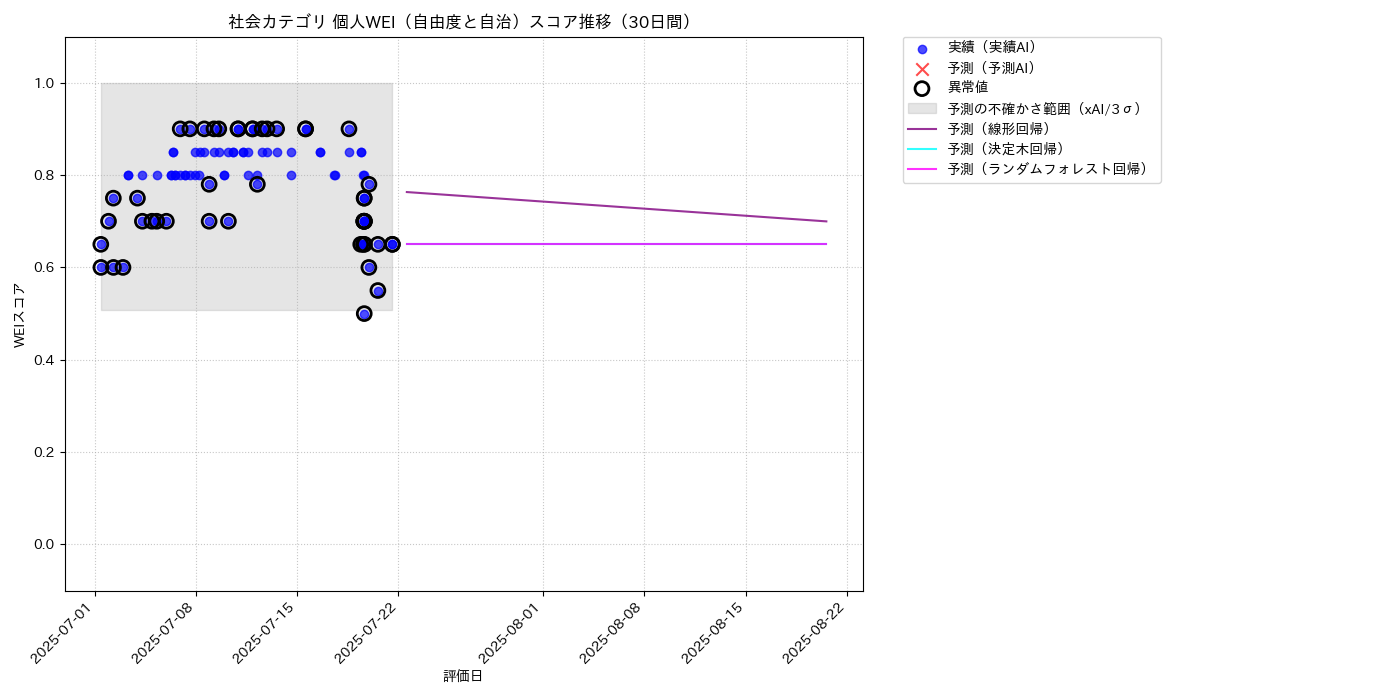
Task: Select the legend label 異常値
Action: click(x=968, y=88)
